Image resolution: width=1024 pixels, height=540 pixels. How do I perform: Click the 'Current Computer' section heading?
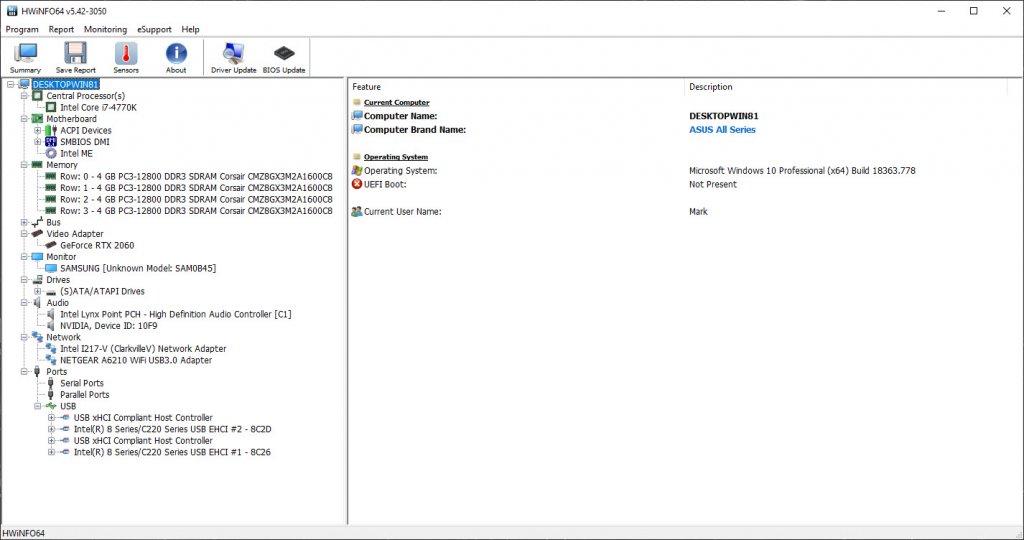[396, 103]
